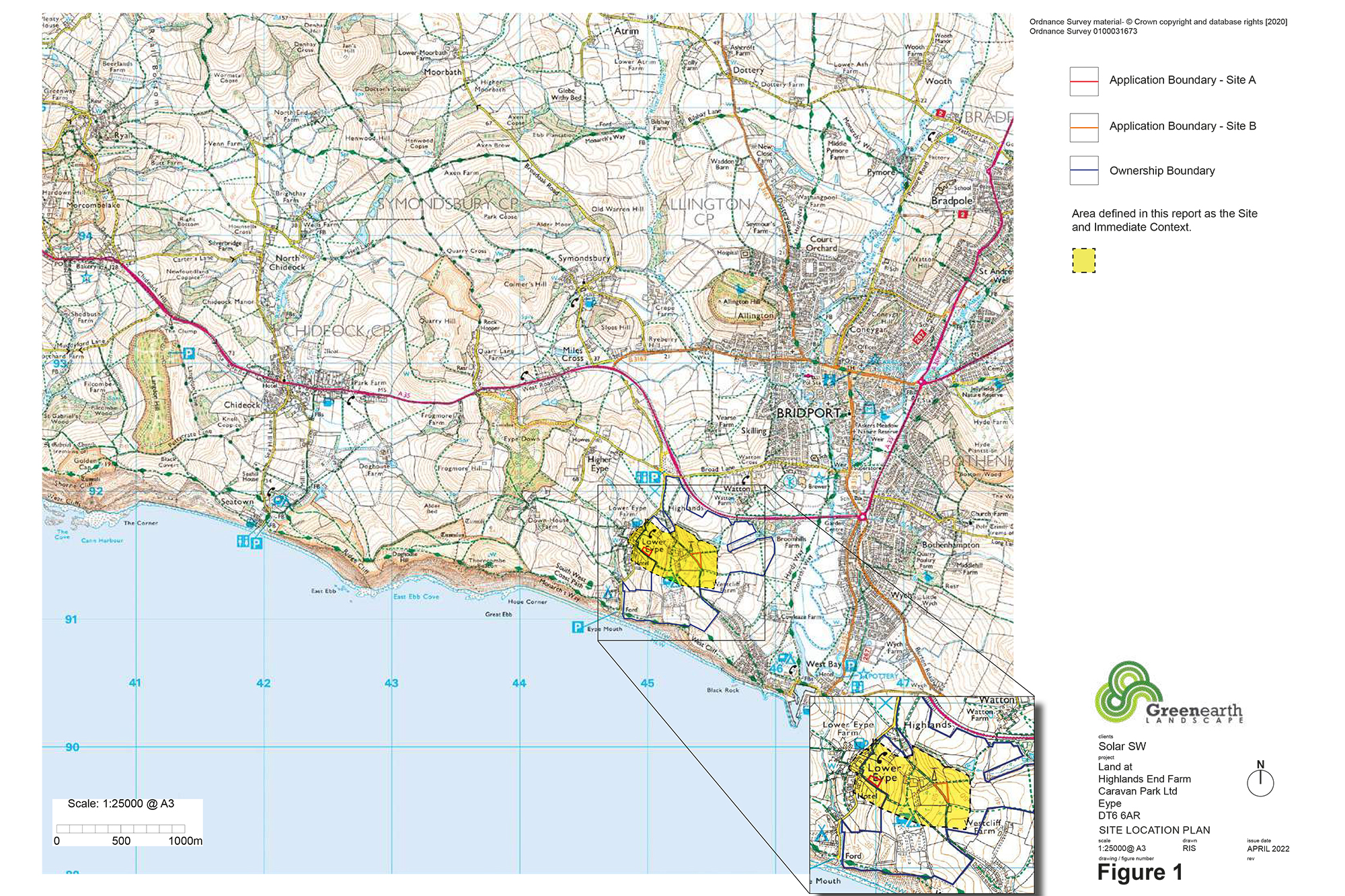Select the Site B orange boundary swatch
The width and height of the screenshot is (1345, 896).
(1084, 127)
